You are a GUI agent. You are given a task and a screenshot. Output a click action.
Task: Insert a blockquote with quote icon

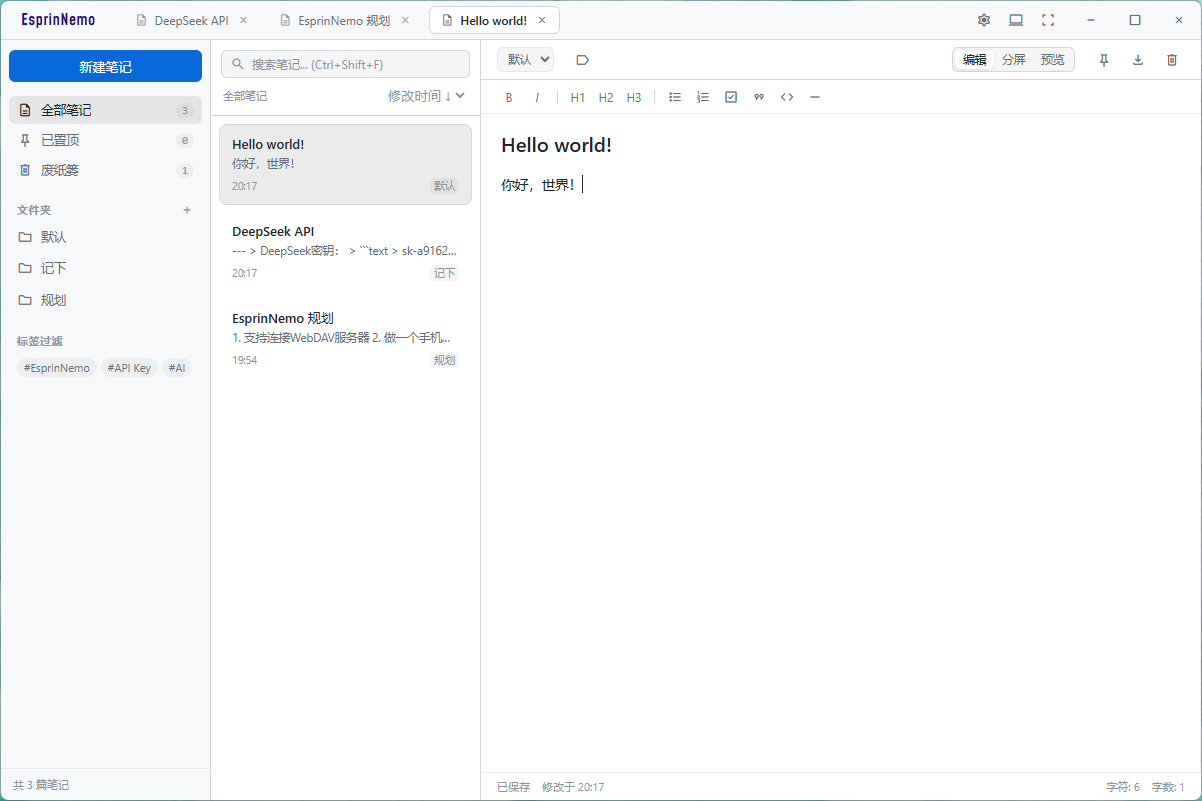759,97
